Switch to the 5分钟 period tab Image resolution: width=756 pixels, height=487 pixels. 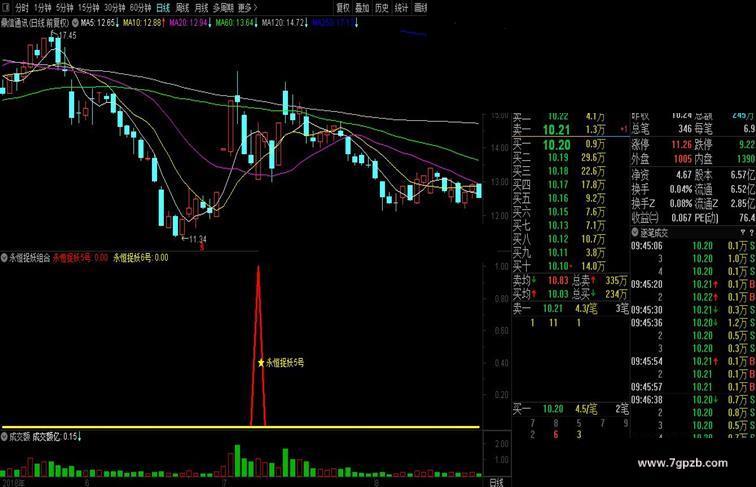[65, 8]
